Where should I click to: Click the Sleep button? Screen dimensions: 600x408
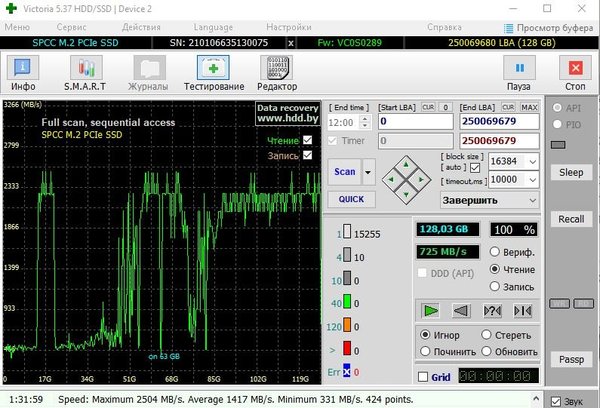[571, 172]
